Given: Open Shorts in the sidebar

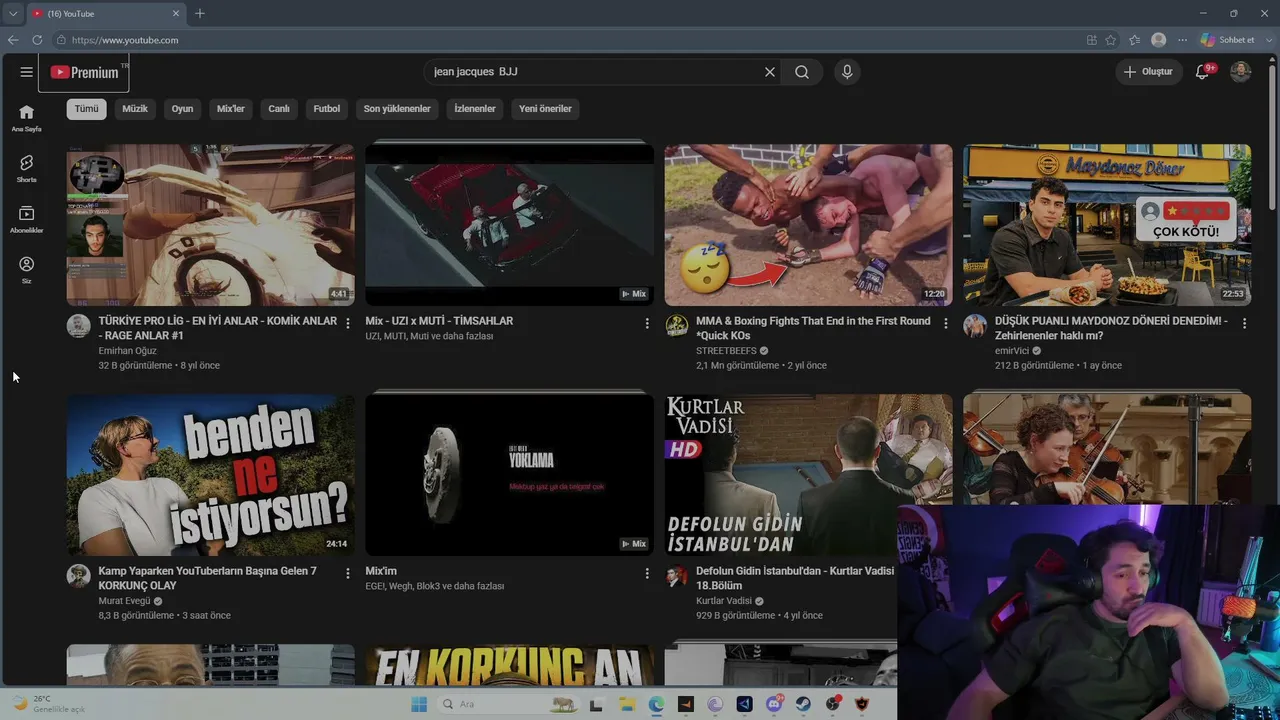Looking at the screenshot, I should point(26,168).
